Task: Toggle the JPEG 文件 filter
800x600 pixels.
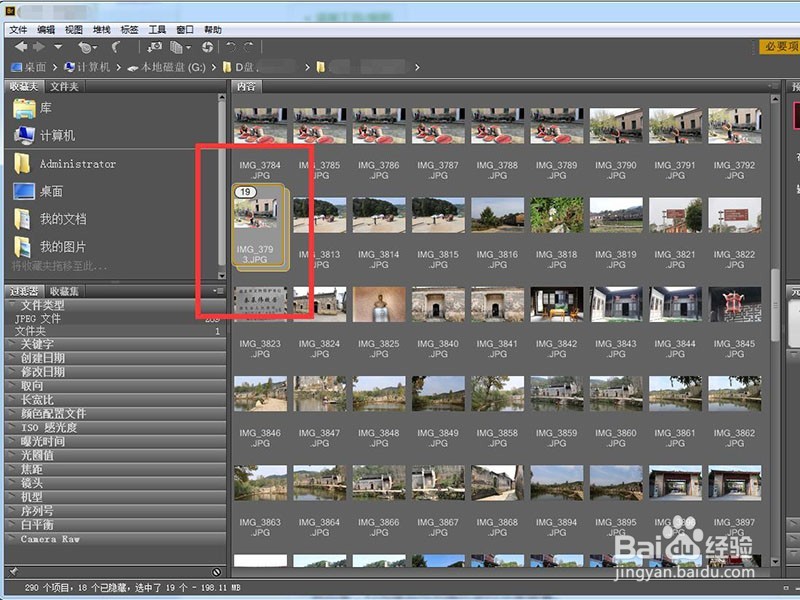Action: 115,318
